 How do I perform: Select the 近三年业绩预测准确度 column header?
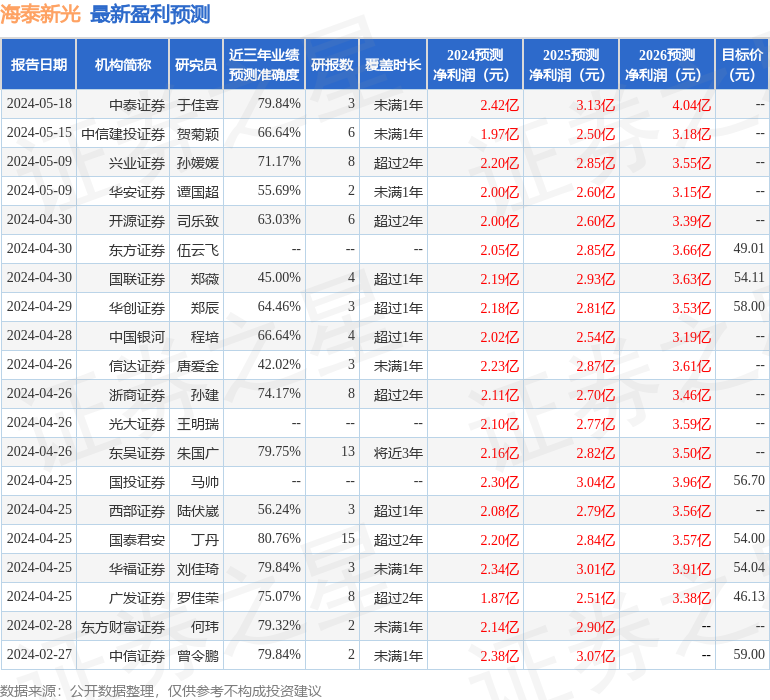[x=264, y=64]
